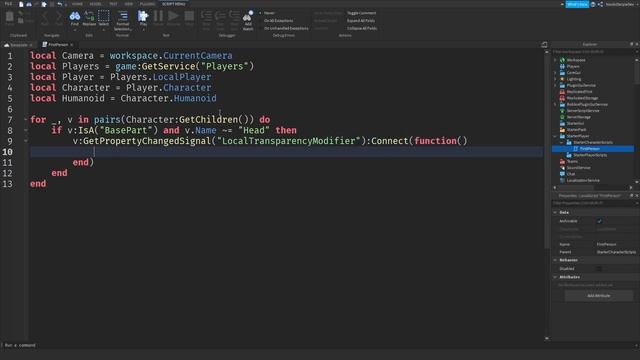Expand the Workspace node in Explorer
Screen dimensions: 640x360
click(x=555, y=60)
